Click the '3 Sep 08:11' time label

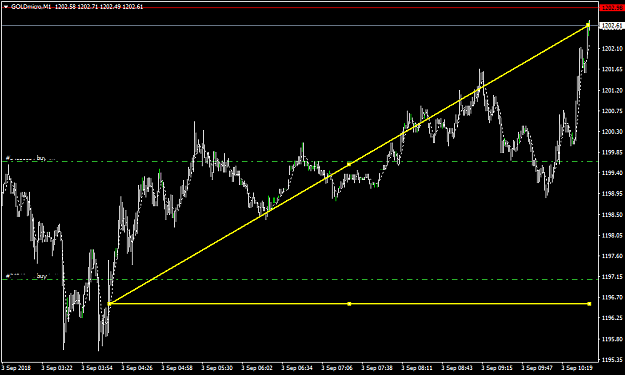click(x=417, y=368)
